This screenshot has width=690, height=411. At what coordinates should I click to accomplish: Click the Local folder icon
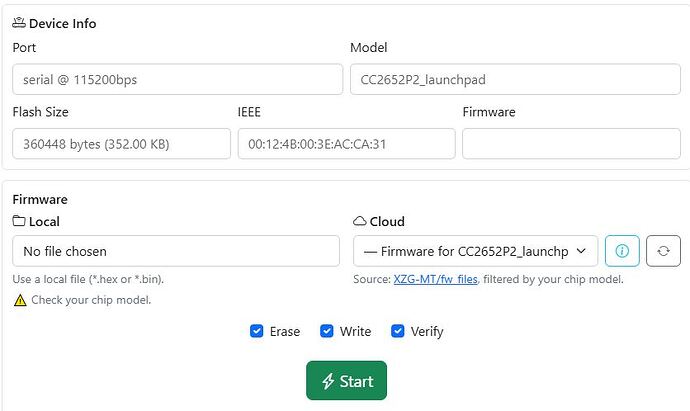[19, 220]
